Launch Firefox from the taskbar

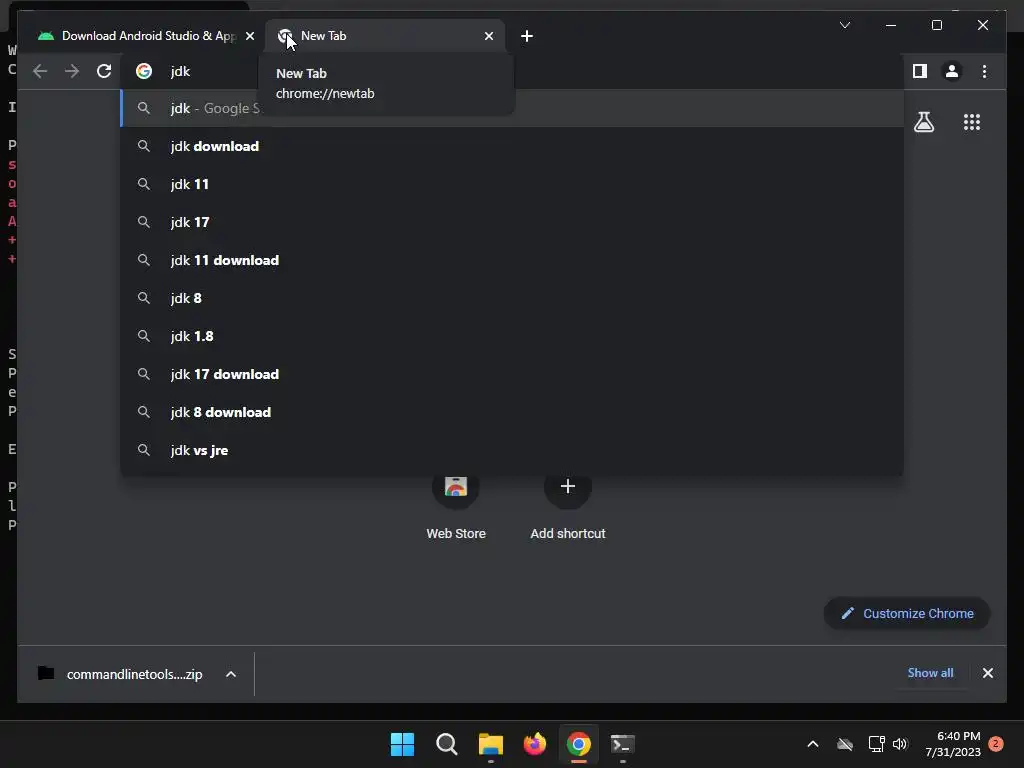click(x=534, y=744)
